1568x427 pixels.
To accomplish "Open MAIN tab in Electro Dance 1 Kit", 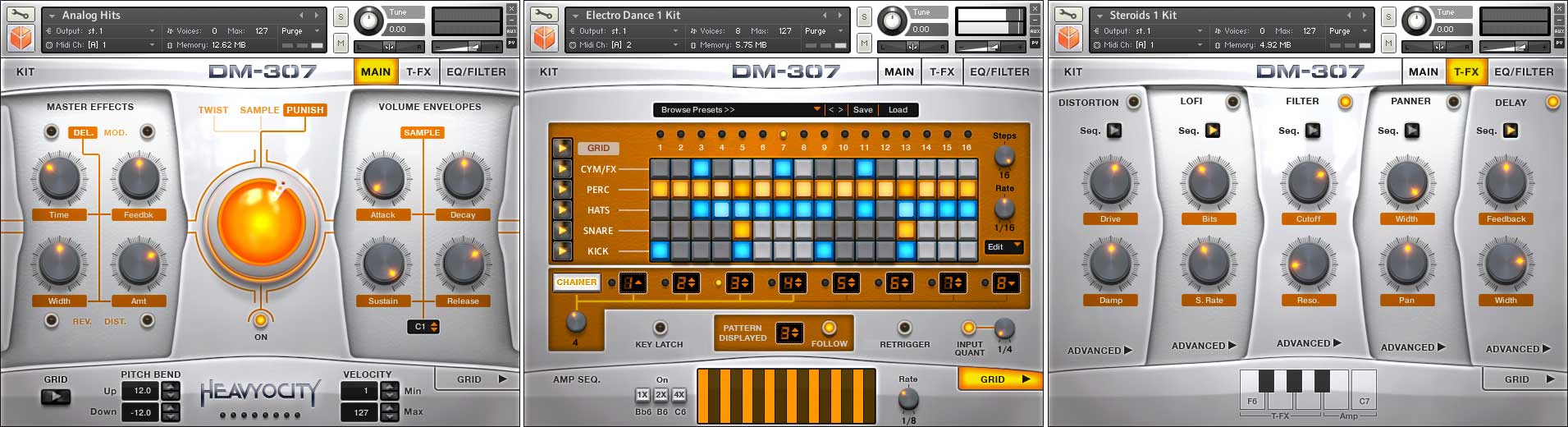I will point(899,72).
